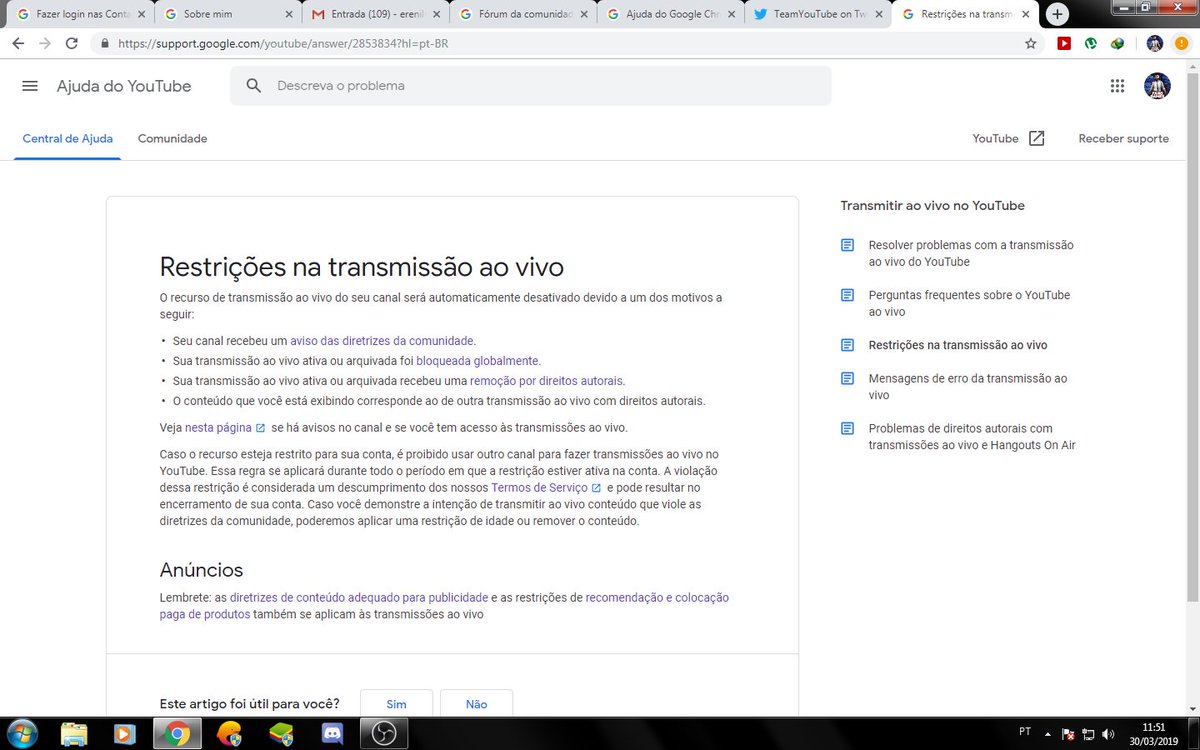This screenshot has height=750, width=1200.
Task: Click the orange Chrome update alert icon
Action: click(1182, 44)
